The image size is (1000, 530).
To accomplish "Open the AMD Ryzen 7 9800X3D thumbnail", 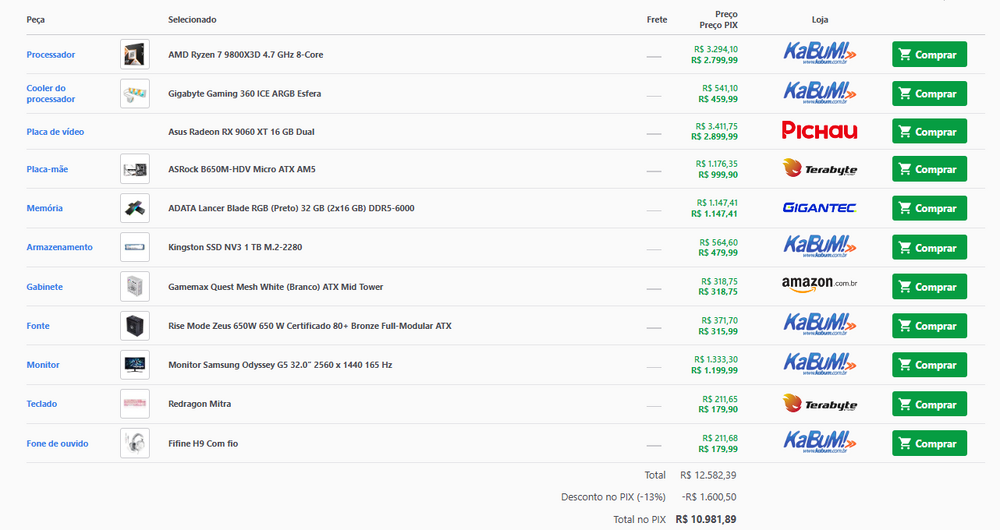I will tap(134, 54).
